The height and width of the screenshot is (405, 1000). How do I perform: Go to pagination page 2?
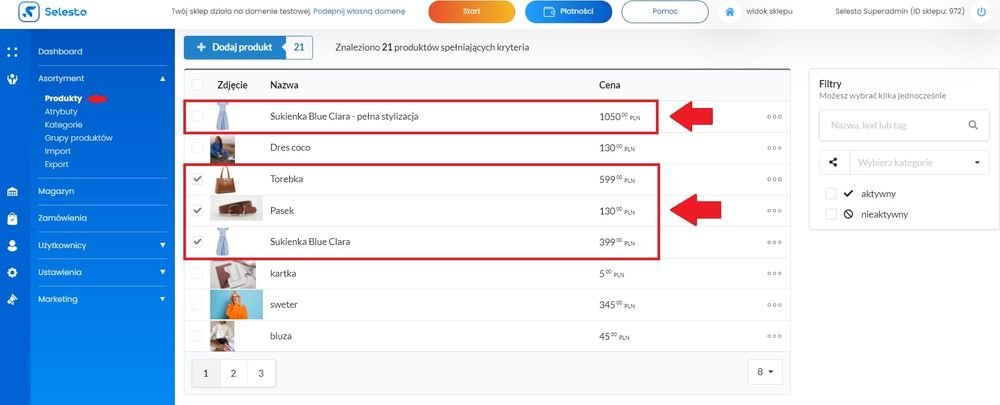coord(233,374)
